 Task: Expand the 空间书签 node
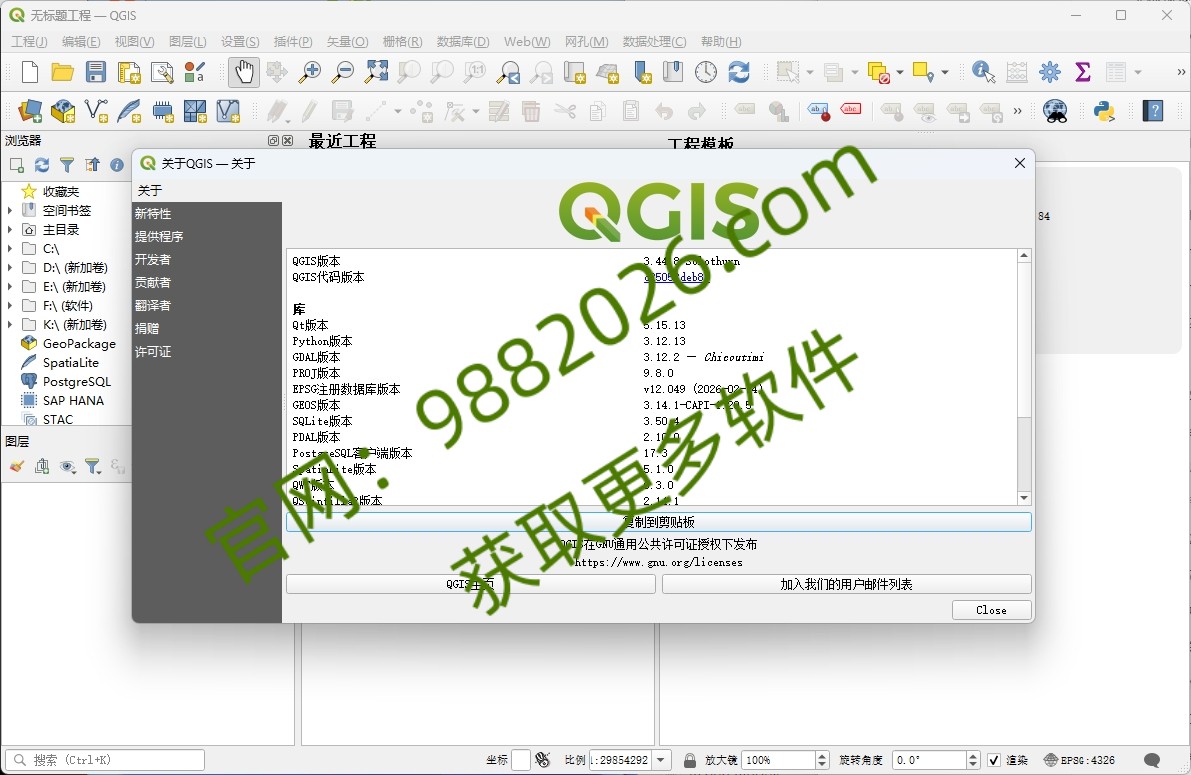click(10, 210)
